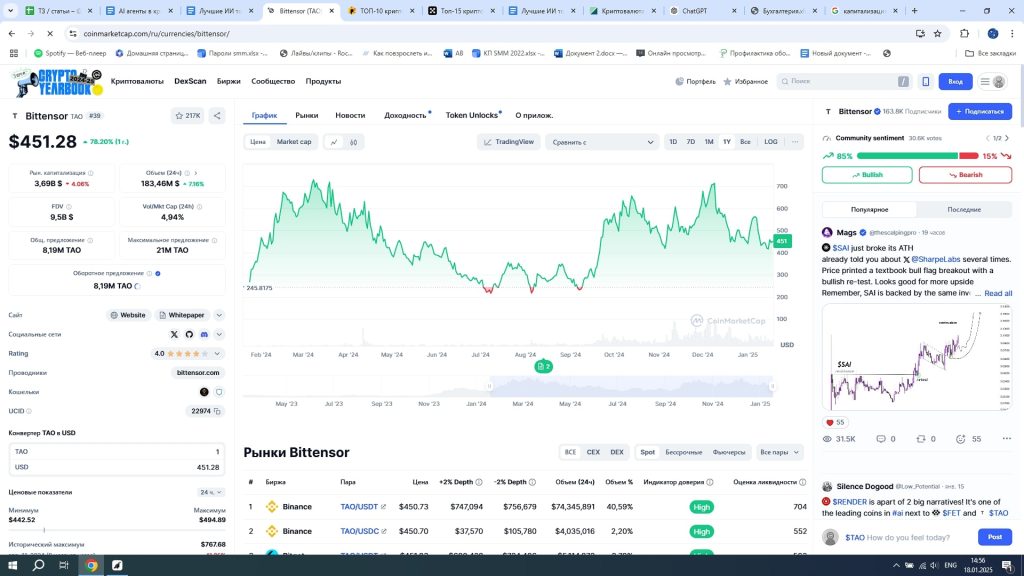
Task: Open the chart events marker labeled 2
Action: click(x=543, y=366)
